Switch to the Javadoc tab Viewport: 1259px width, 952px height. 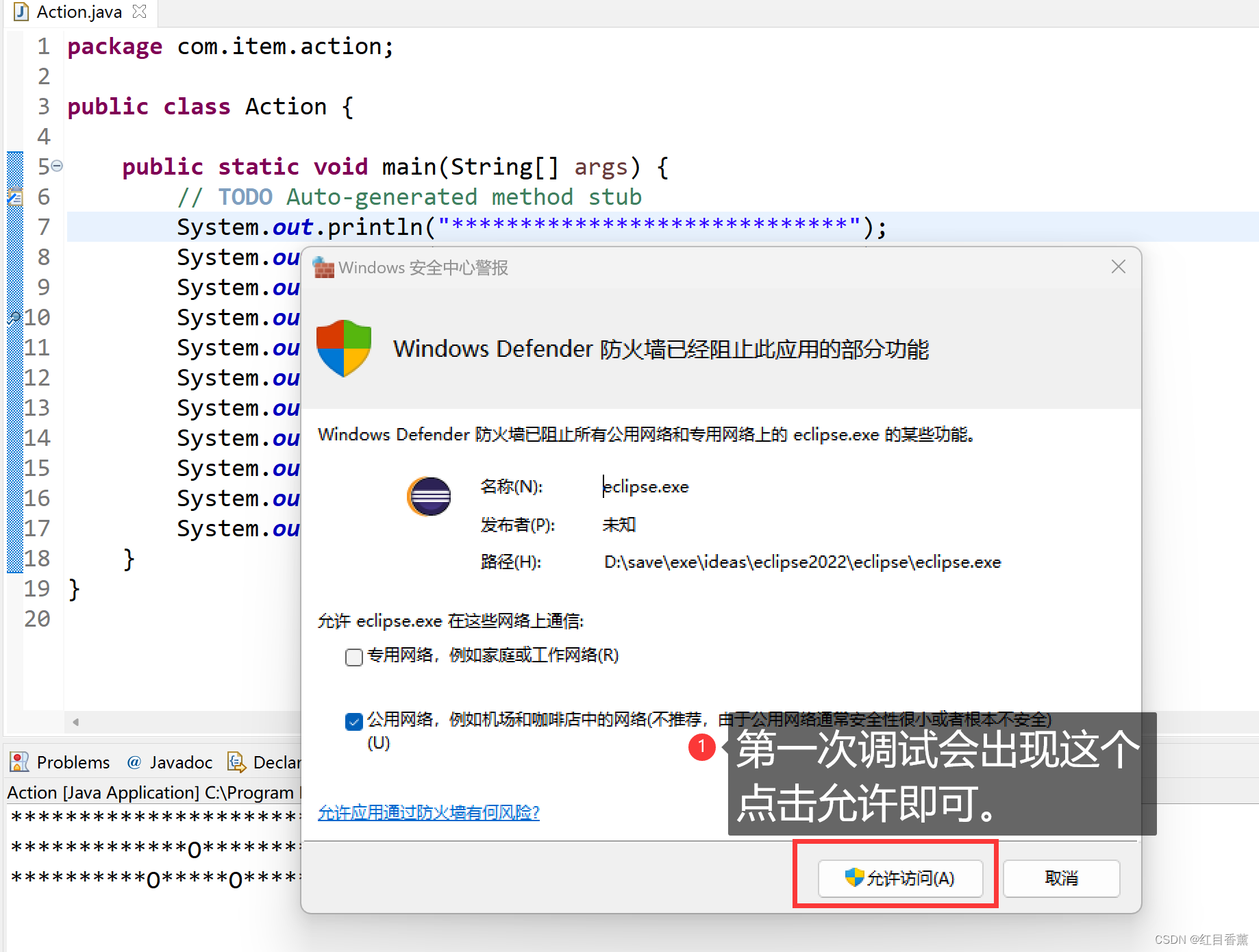[170, 762]
